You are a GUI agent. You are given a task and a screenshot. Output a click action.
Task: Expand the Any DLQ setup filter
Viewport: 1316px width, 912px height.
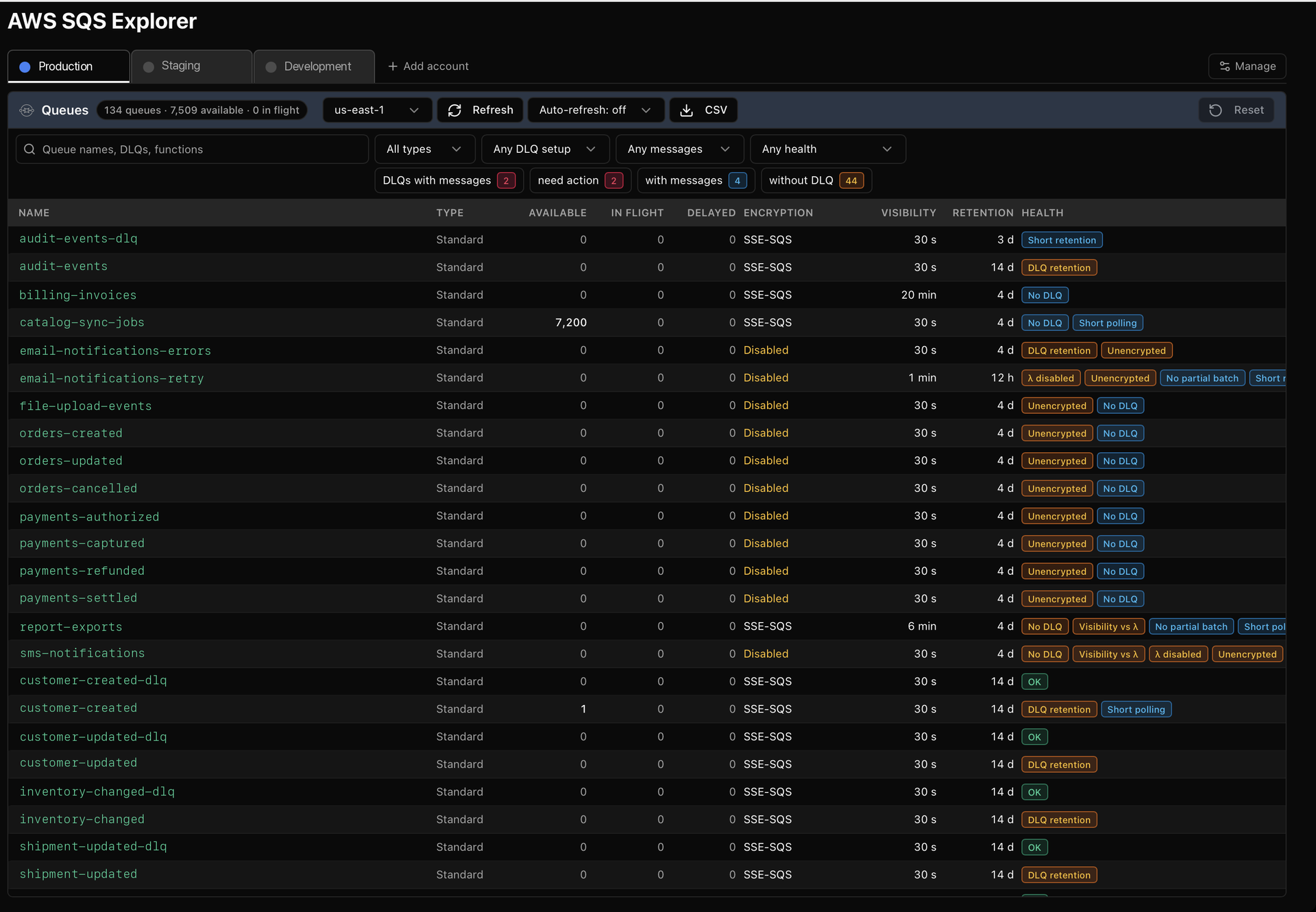(x=544, y=149)
